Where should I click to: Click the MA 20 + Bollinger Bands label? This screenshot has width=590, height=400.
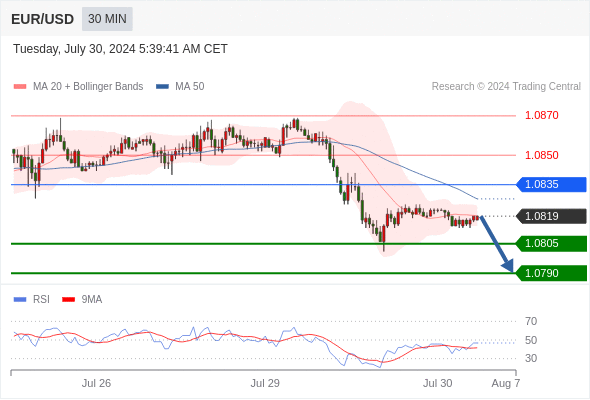click(88, 87)
